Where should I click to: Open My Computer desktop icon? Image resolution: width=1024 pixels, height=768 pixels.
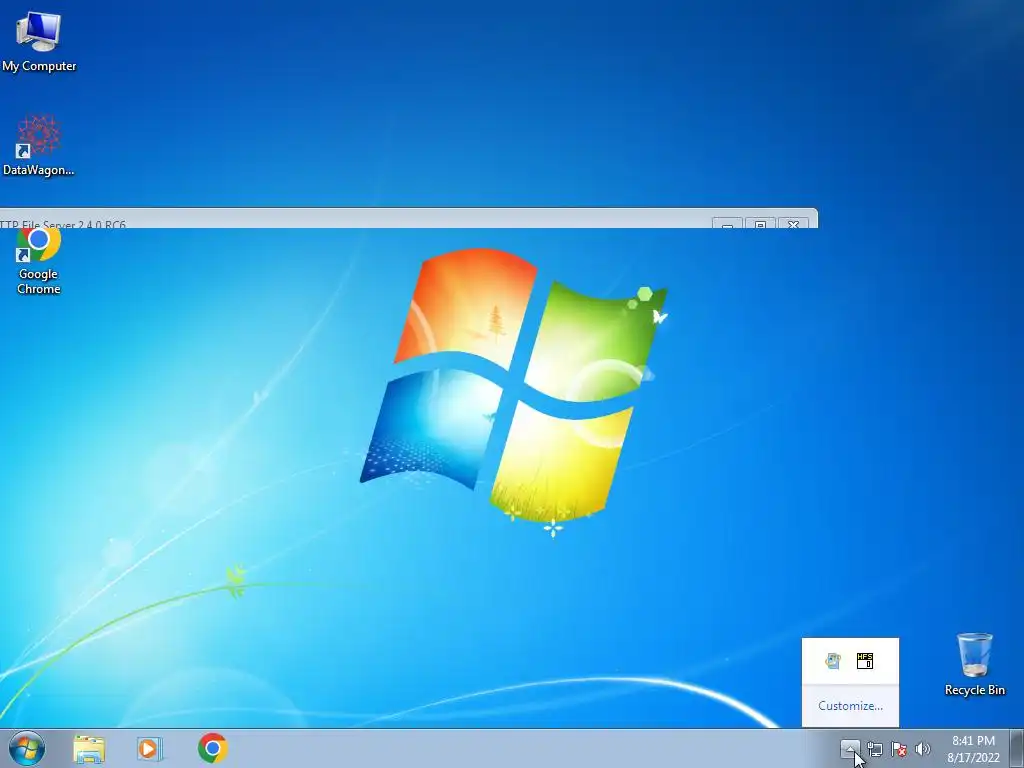(x=39, y=41)
